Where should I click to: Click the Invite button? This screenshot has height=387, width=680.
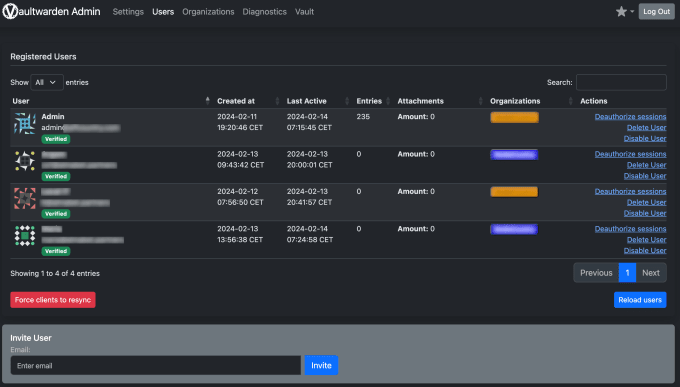point(321,365)
